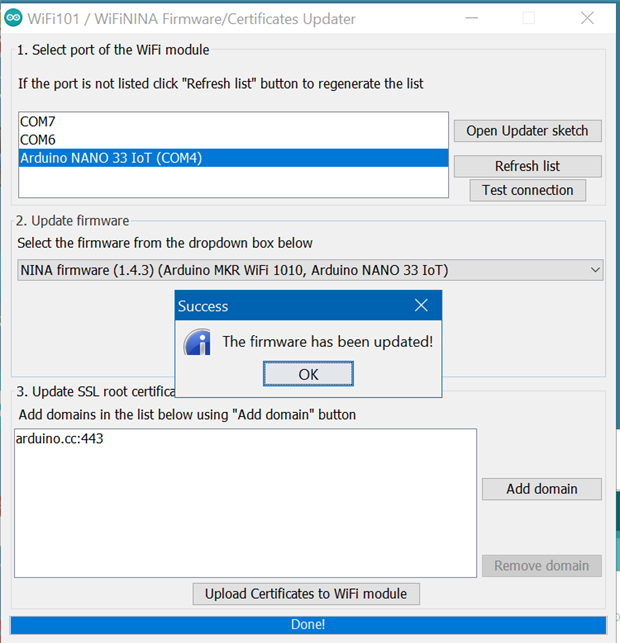Click the Refresh list button
The image size is (620, 643).
pos(527,166)
